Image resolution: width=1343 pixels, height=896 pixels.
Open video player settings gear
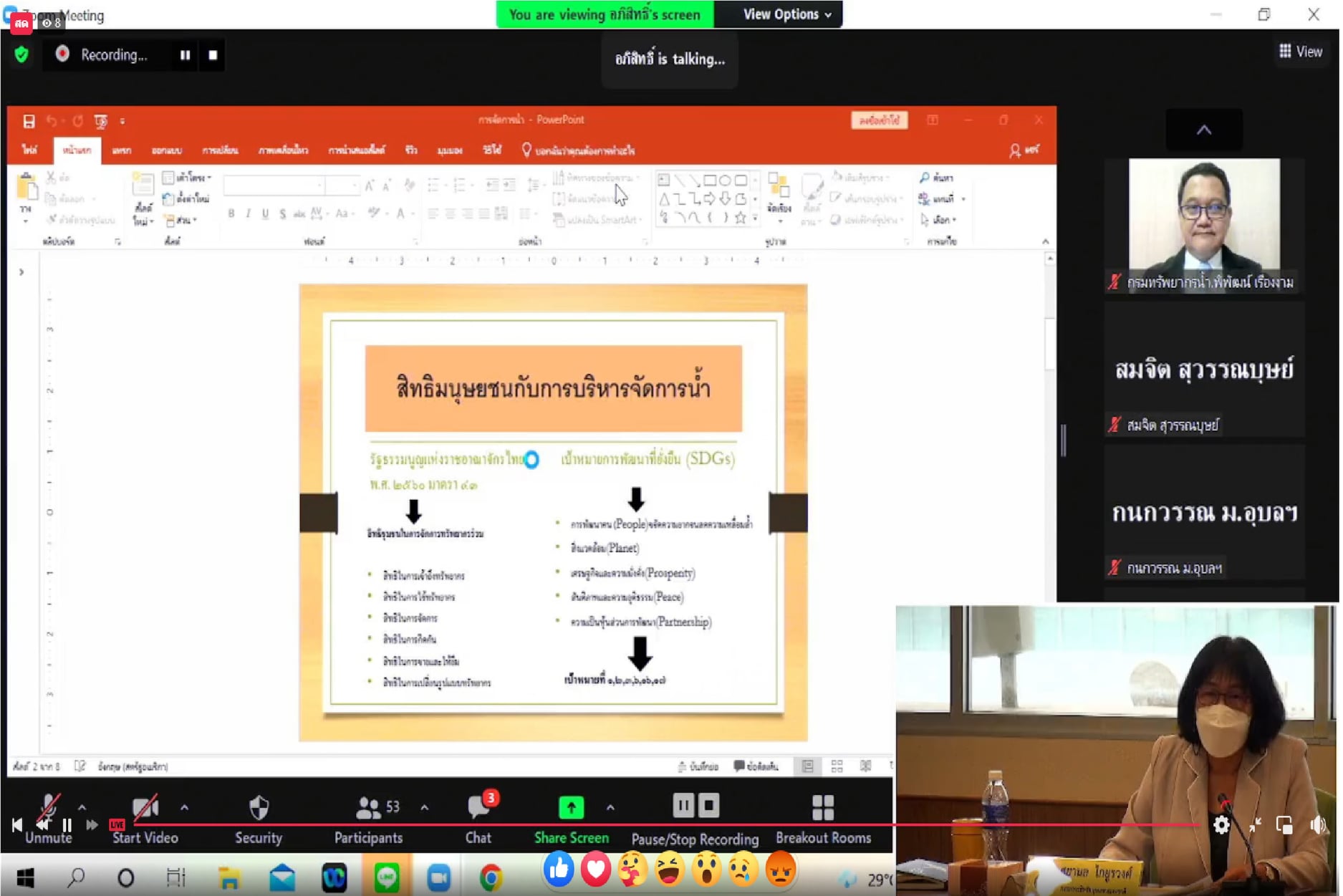click(1221, 825)
